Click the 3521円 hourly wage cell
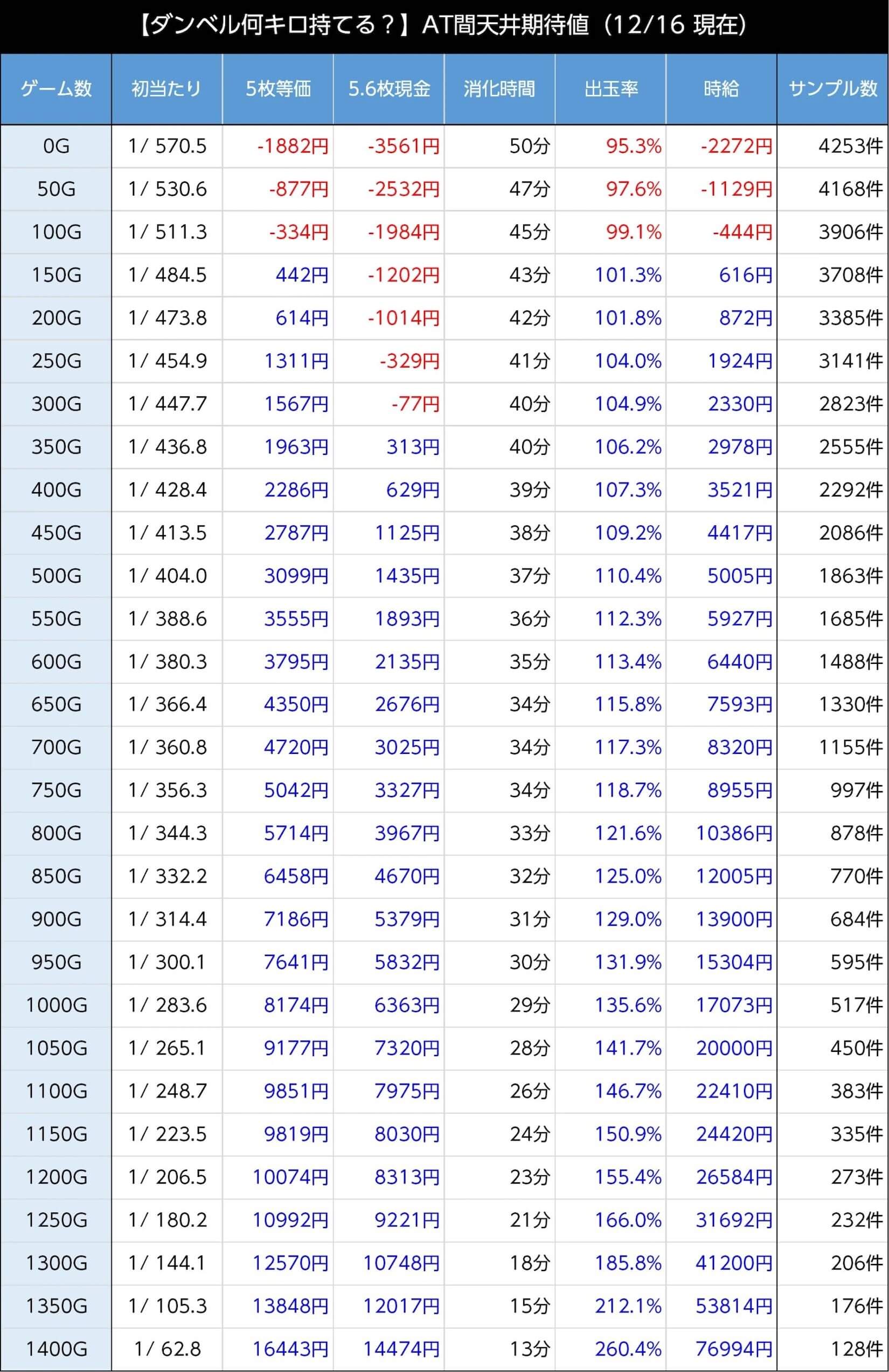The width and height of the screenshot is (889, 1372). tap(721, 490)
